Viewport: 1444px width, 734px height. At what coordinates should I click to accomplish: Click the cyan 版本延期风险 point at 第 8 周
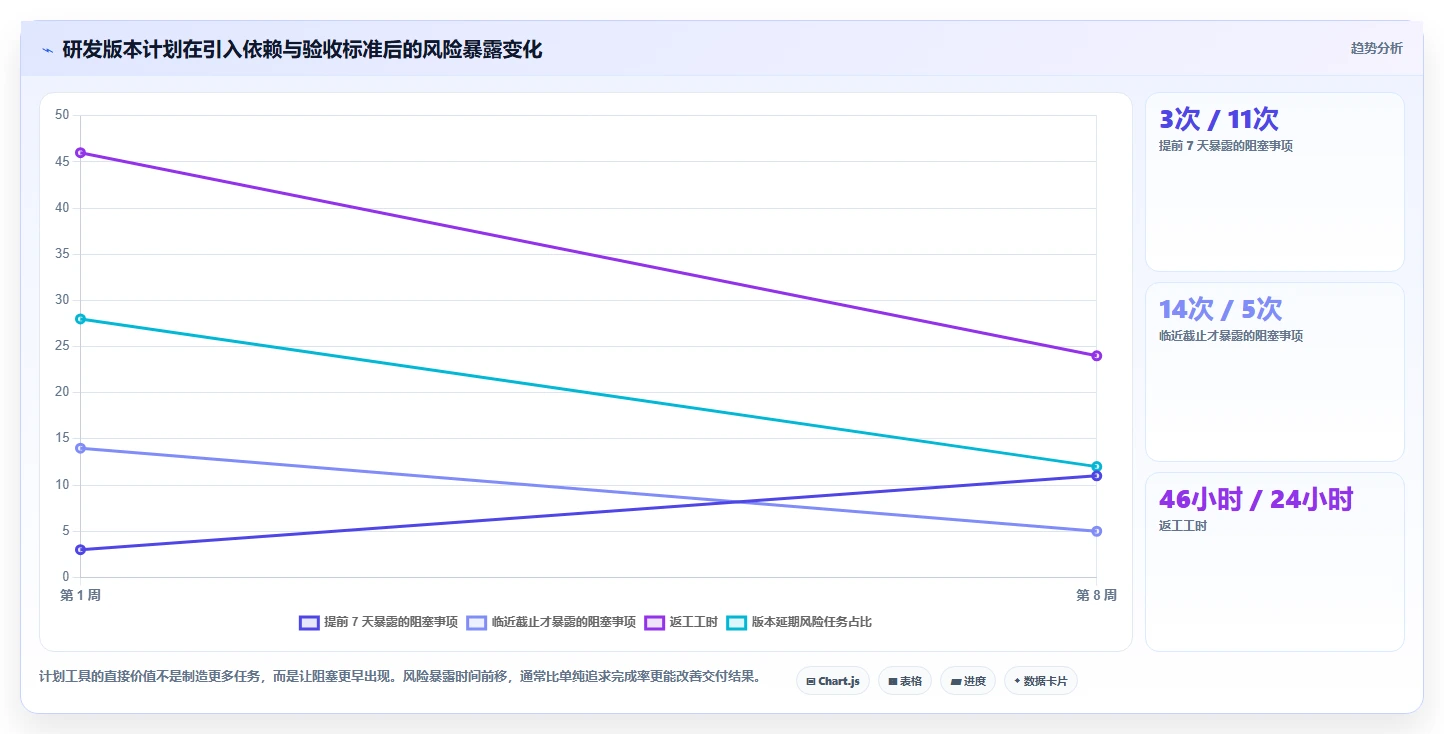1096,466
